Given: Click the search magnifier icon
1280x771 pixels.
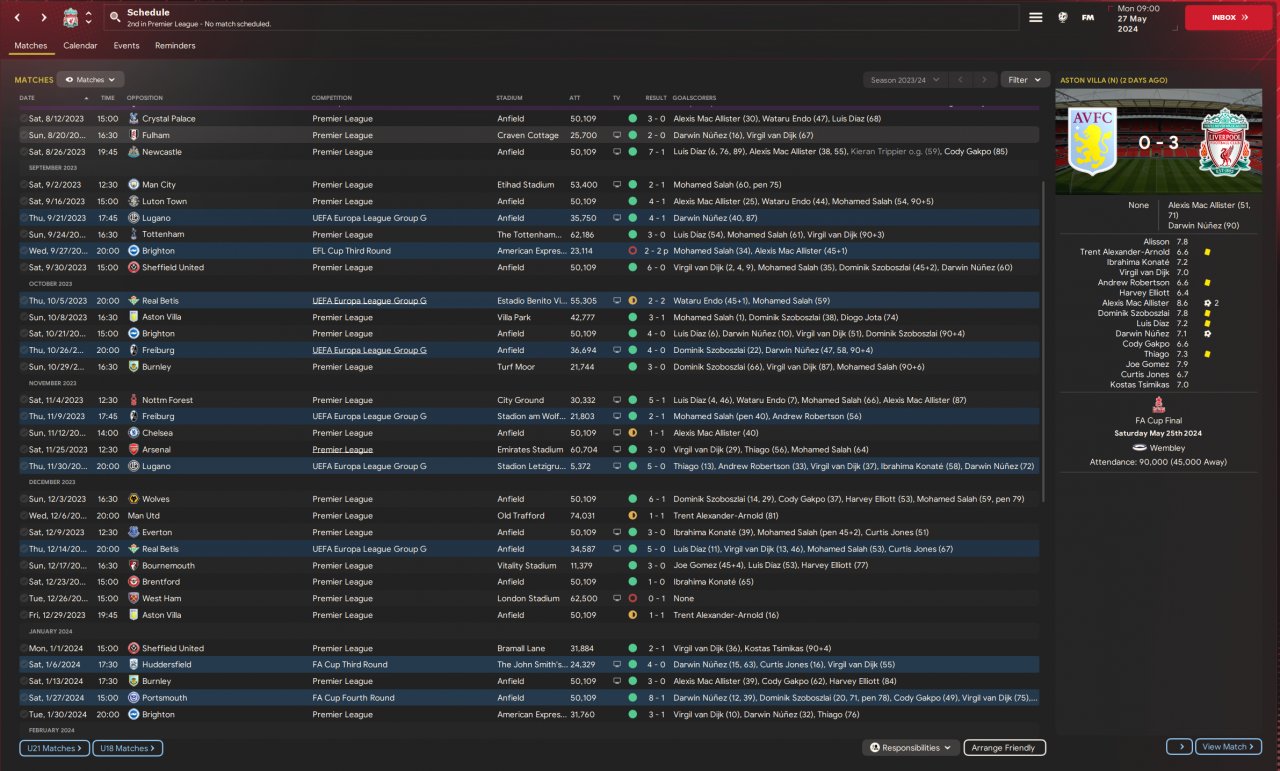Looking at the screenshot, I should [x=115, y=18].
